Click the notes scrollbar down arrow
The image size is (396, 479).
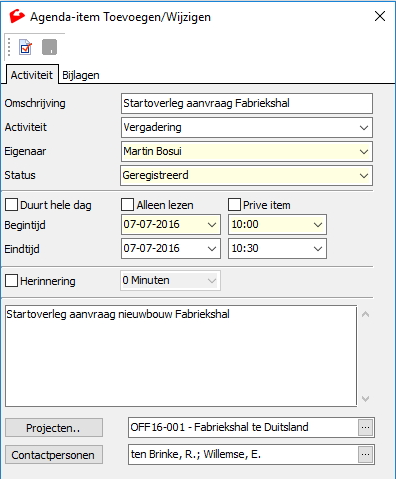point(365,398)
